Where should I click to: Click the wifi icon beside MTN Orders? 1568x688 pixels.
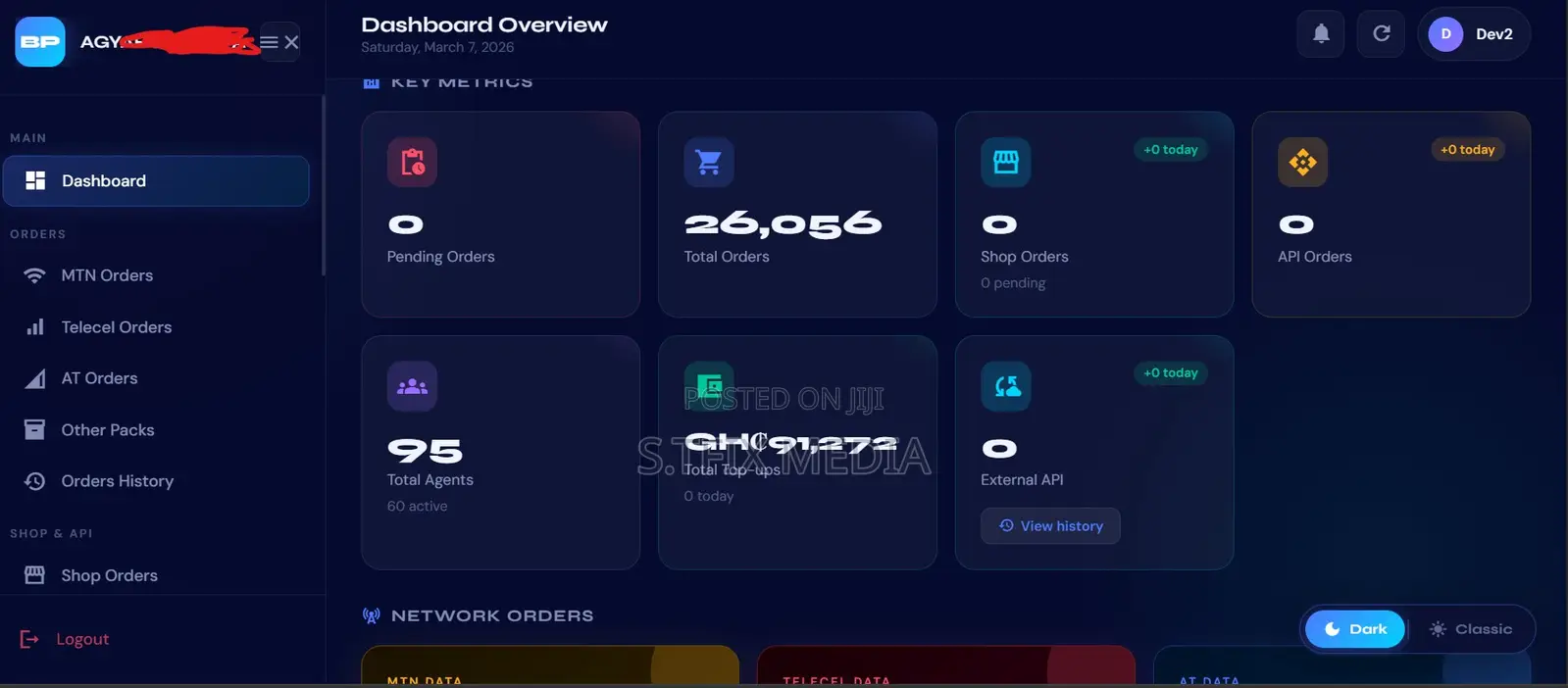[x=34, y=275]
